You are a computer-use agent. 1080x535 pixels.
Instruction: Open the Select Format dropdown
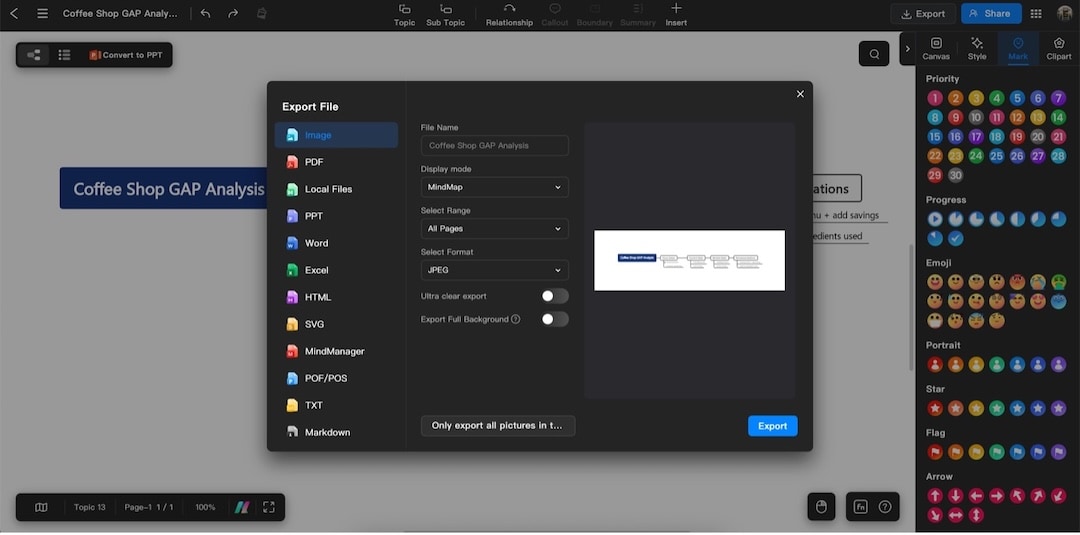[495, 270]
